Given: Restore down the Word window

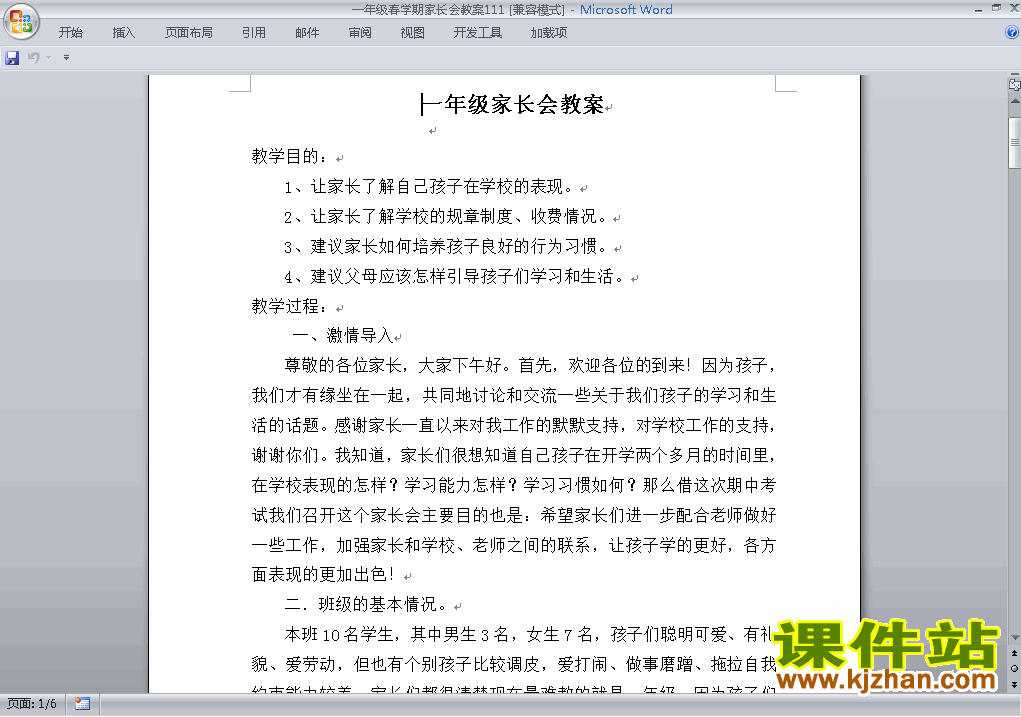Looking at the screenshot, I should point(996,8).
